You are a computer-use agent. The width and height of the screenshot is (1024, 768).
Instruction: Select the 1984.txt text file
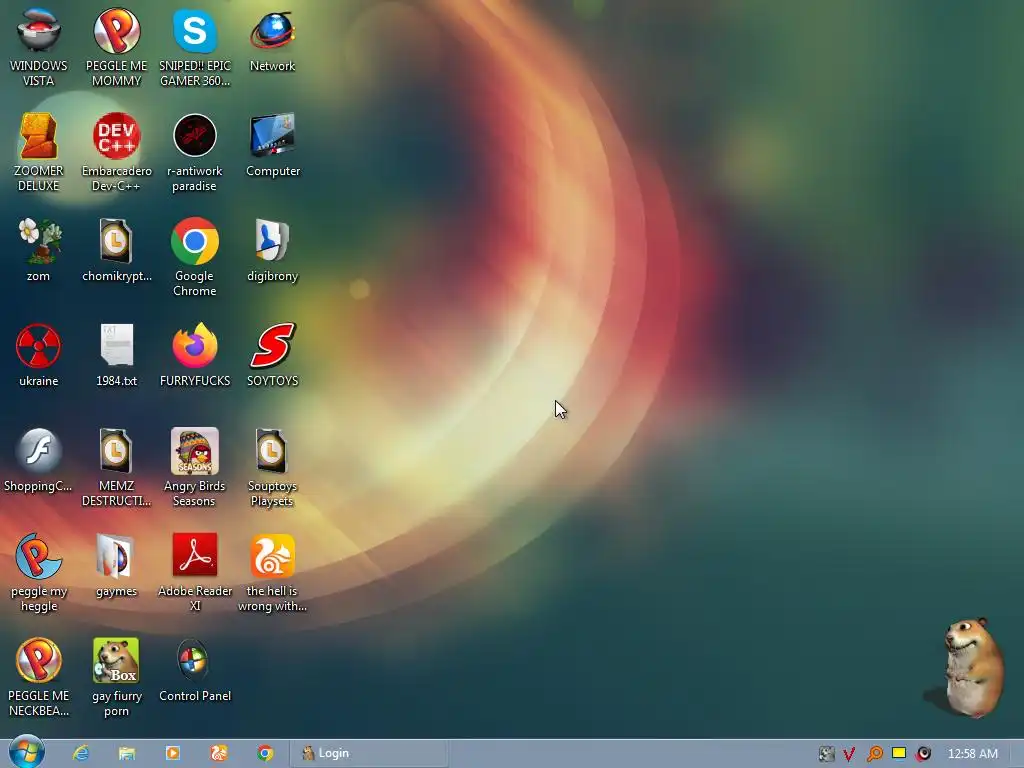click(116, 355)
